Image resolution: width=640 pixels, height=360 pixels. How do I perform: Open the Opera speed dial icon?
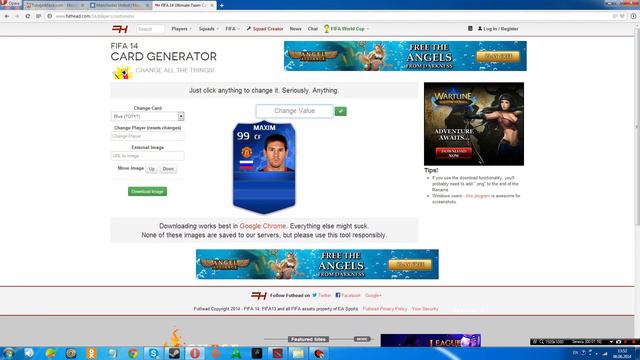click(x=38, y=16)
